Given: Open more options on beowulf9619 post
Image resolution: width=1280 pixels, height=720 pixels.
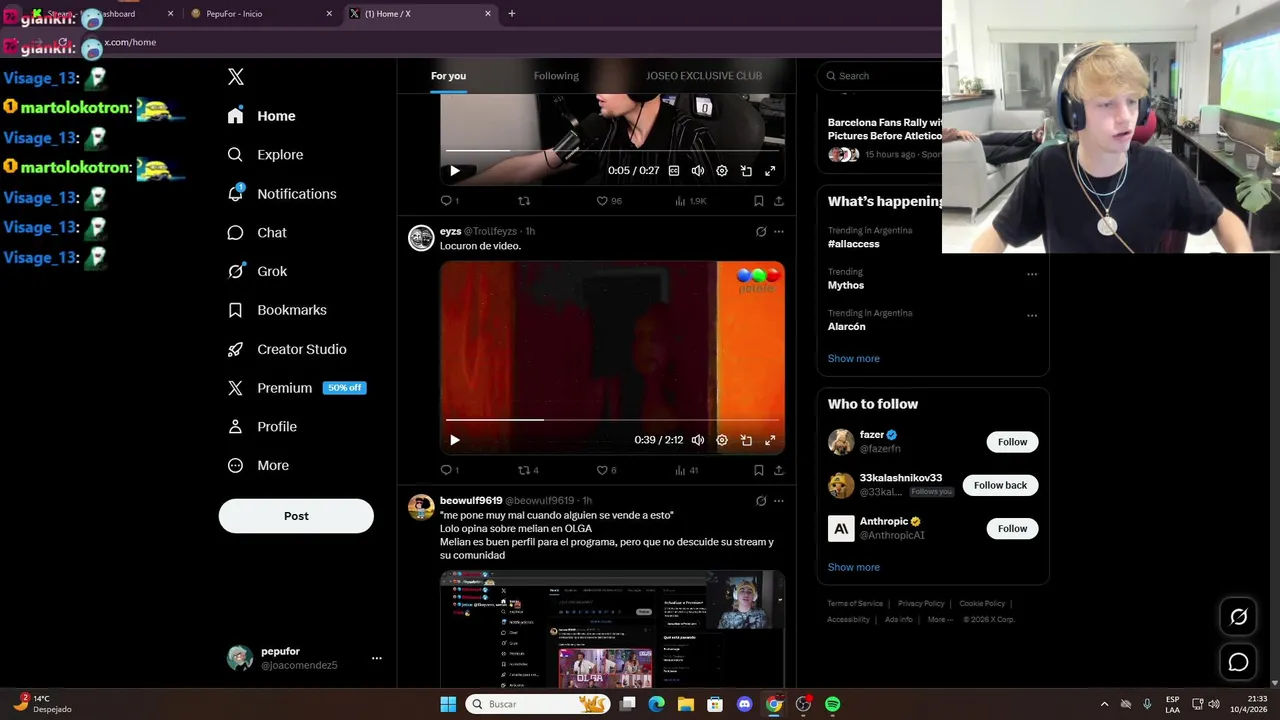Looking at the screenshot, I should (779, 501).
